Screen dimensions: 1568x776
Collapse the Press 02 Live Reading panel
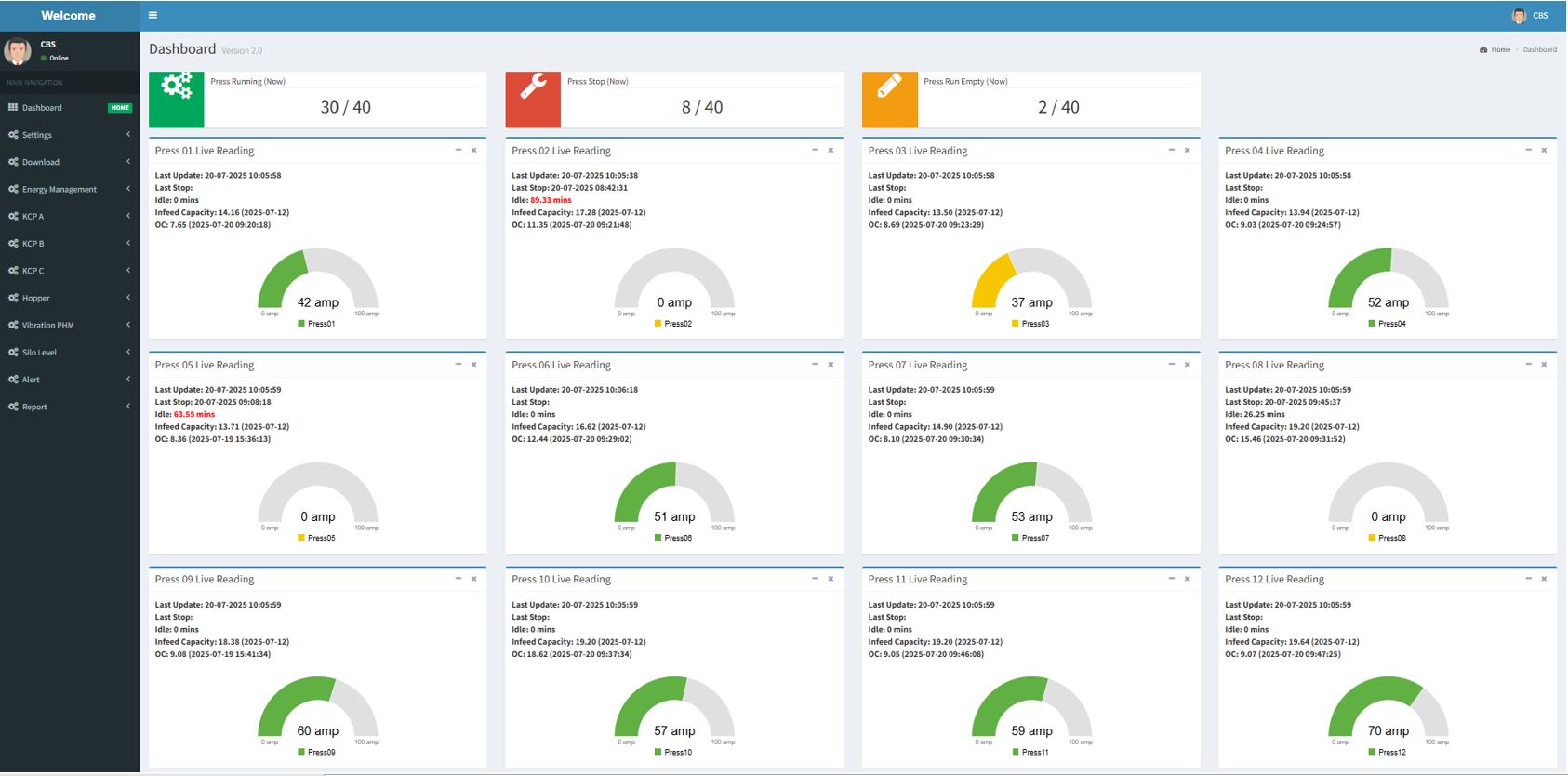coord(815,150)
